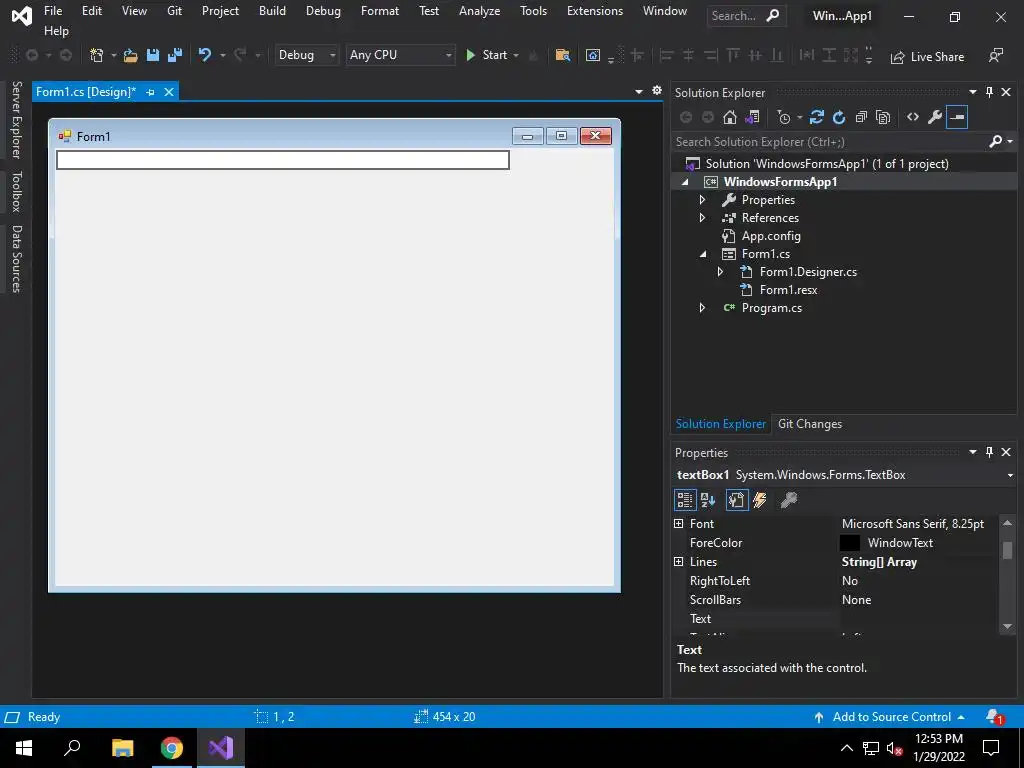Click Sync with Active Document icon
Viewport: 1024px width, 768px height.
click(x=816, y=118)
